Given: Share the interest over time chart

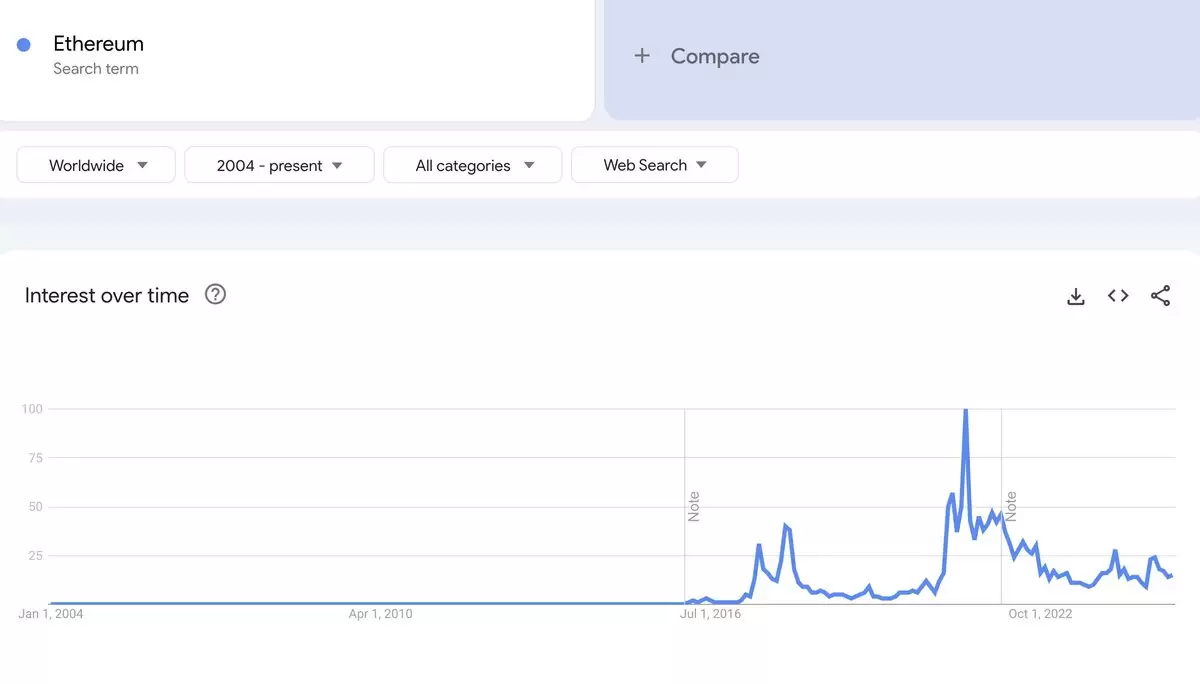Looking at the screenshot, I should point(1160,296).
